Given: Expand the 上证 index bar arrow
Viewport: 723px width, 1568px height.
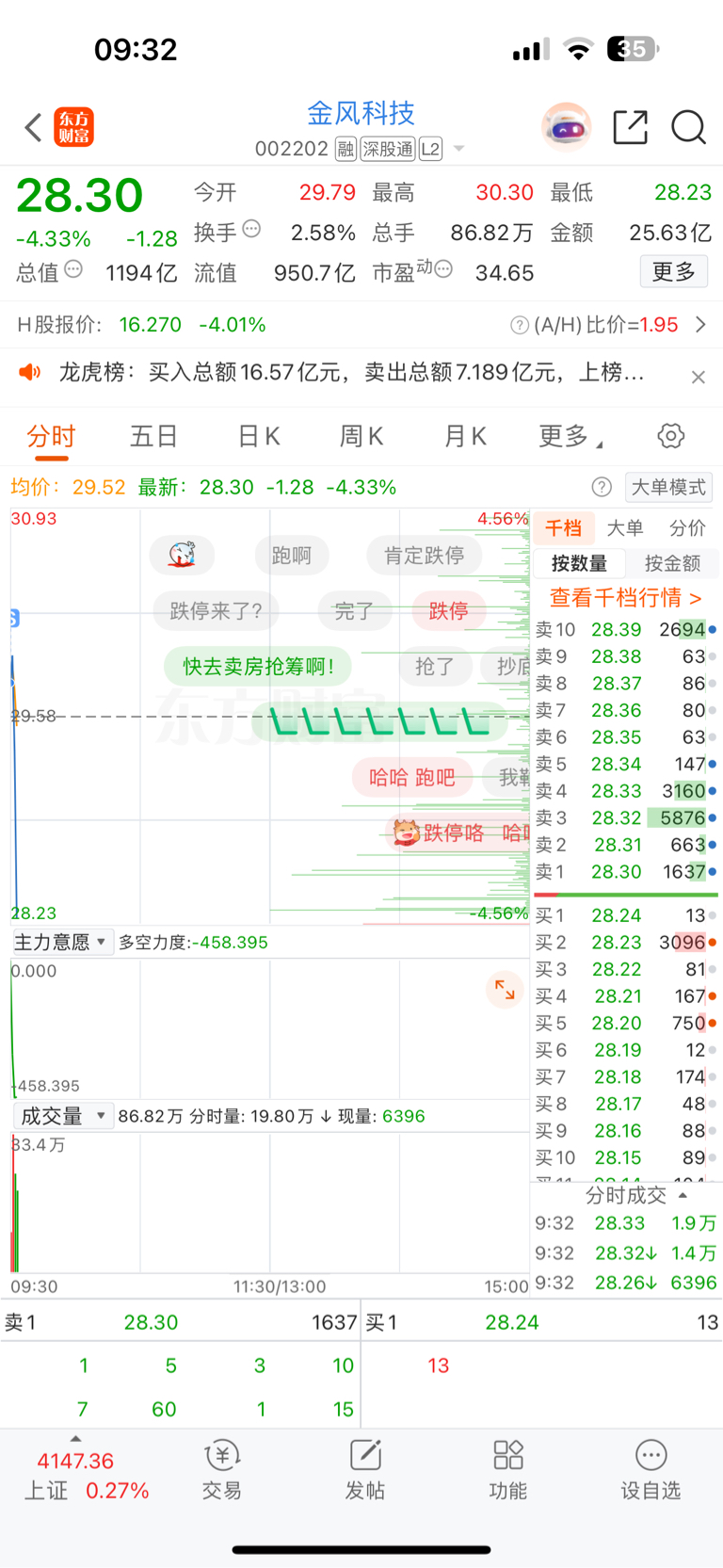Looking at the screenshot, I should pyautogui.click(x=75, y=1439).
